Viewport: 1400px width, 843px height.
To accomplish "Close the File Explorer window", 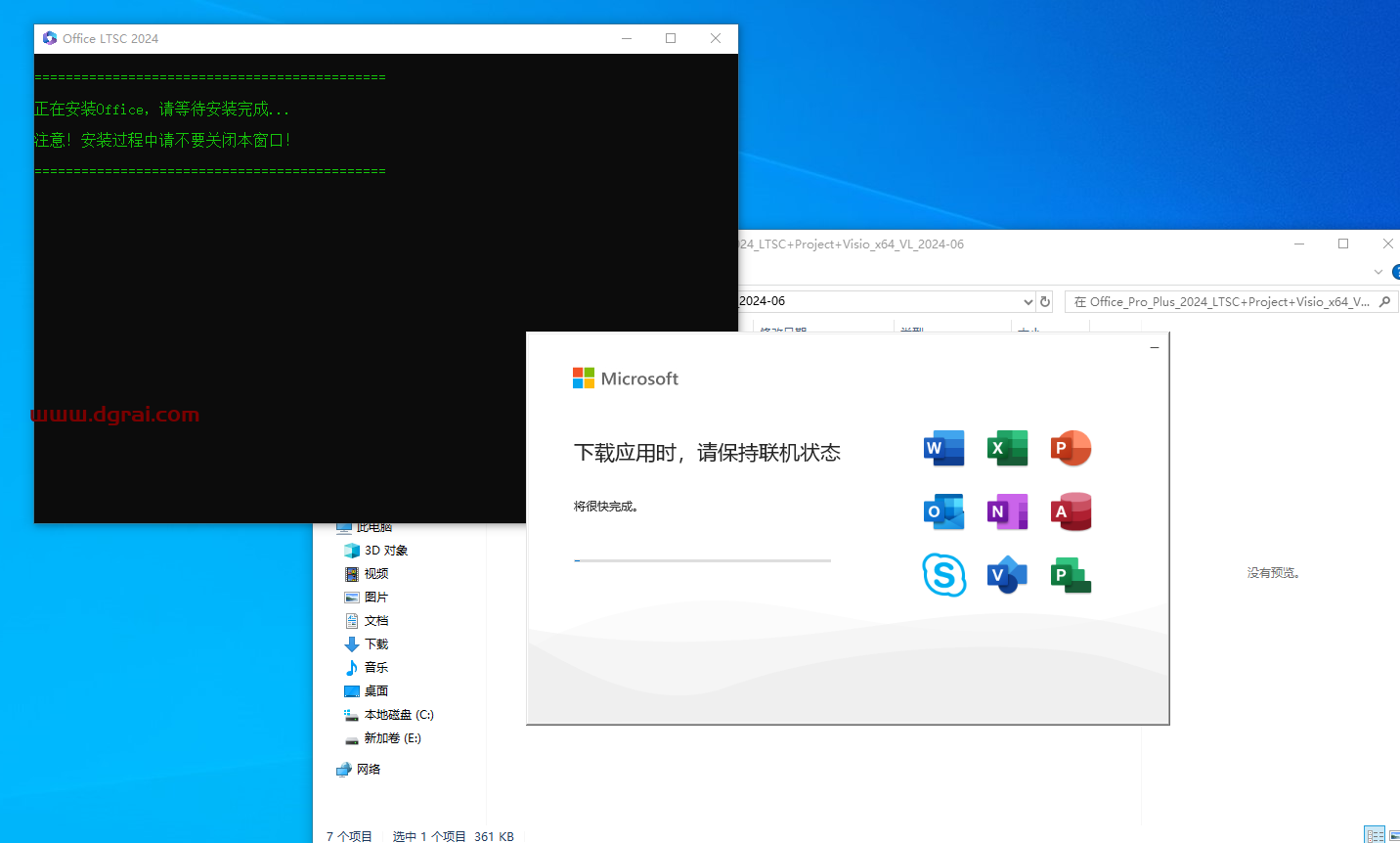I will point(1388,244).
